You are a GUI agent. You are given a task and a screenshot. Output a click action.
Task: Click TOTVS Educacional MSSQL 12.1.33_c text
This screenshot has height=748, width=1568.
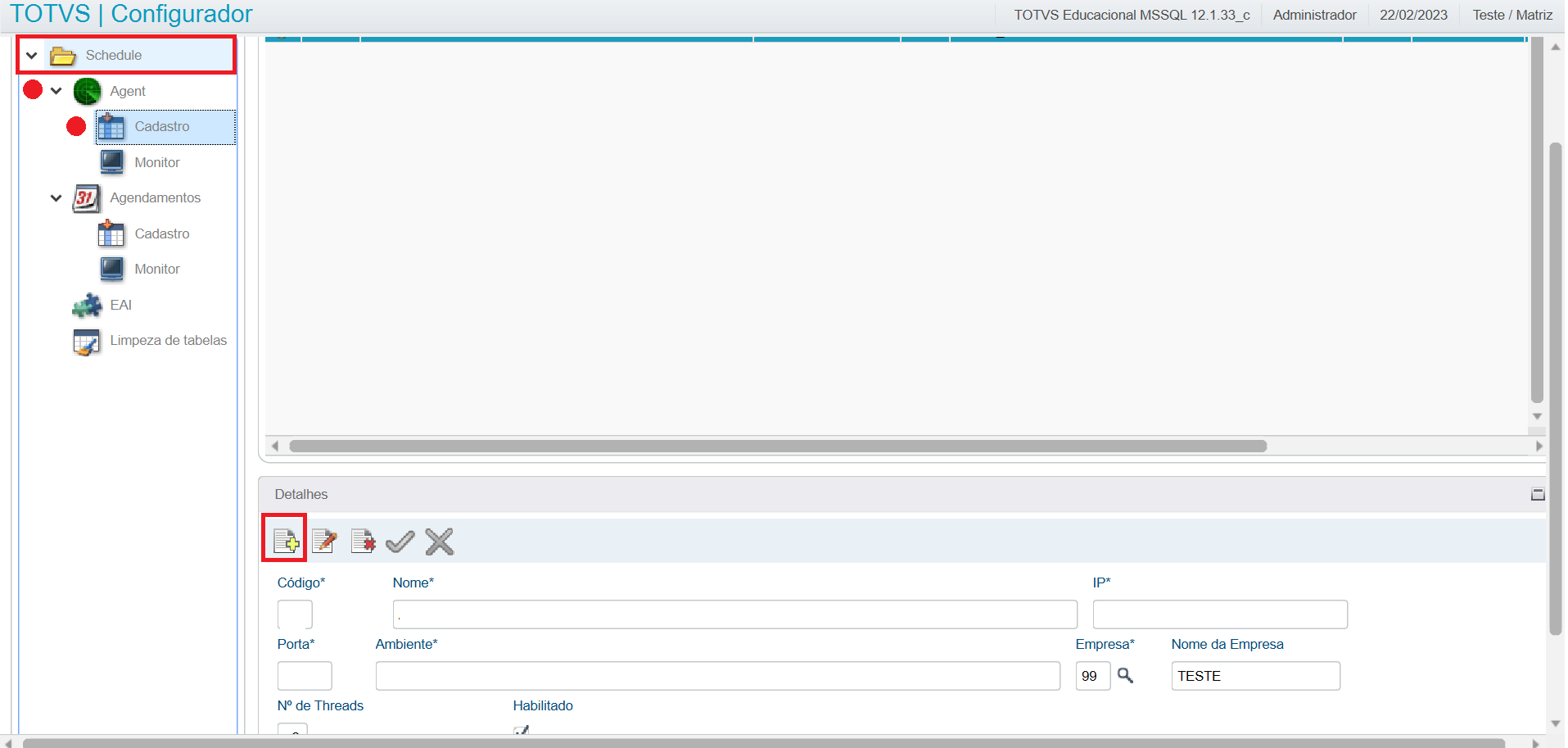click(1132, 15)
